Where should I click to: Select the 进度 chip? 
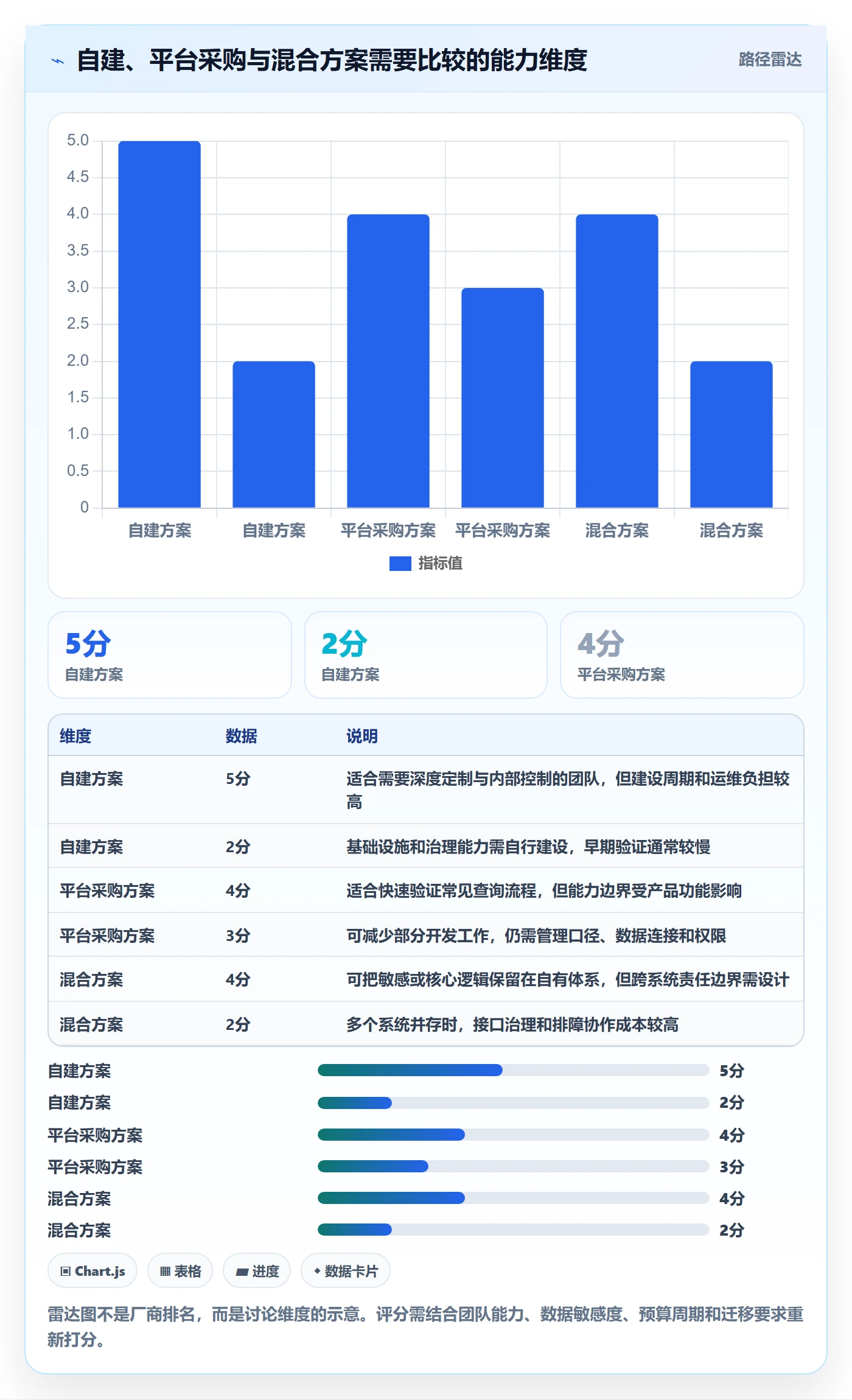click(257, 1271)
